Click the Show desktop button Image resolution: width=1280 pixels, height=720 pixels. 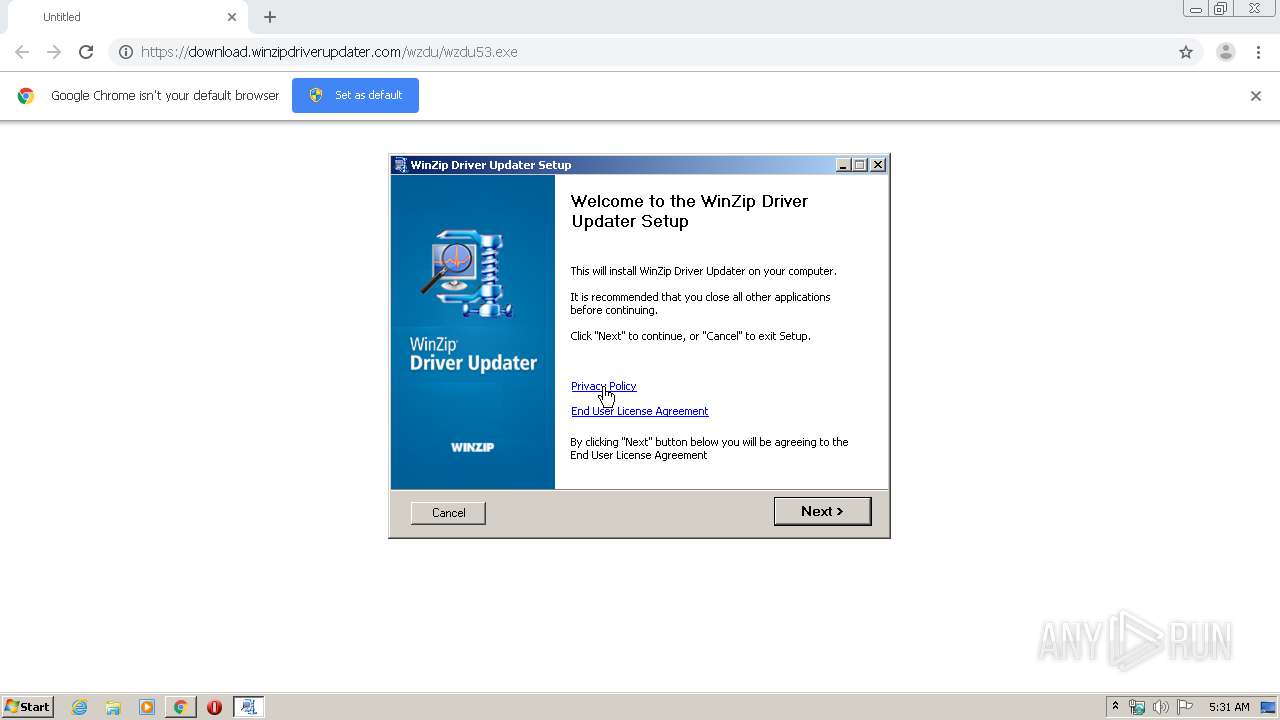tap(1268, 707)
